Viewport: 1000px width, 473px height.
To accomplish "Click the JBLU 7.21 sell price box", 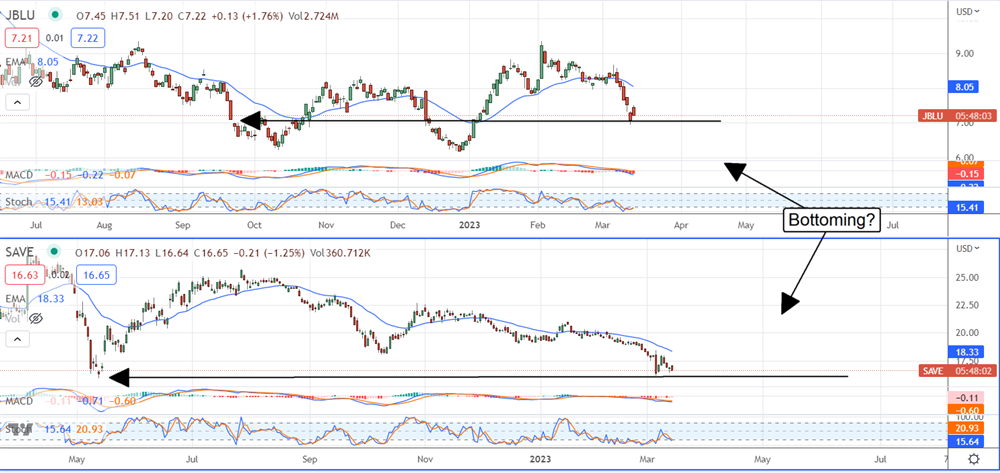I will pos(23,38).
